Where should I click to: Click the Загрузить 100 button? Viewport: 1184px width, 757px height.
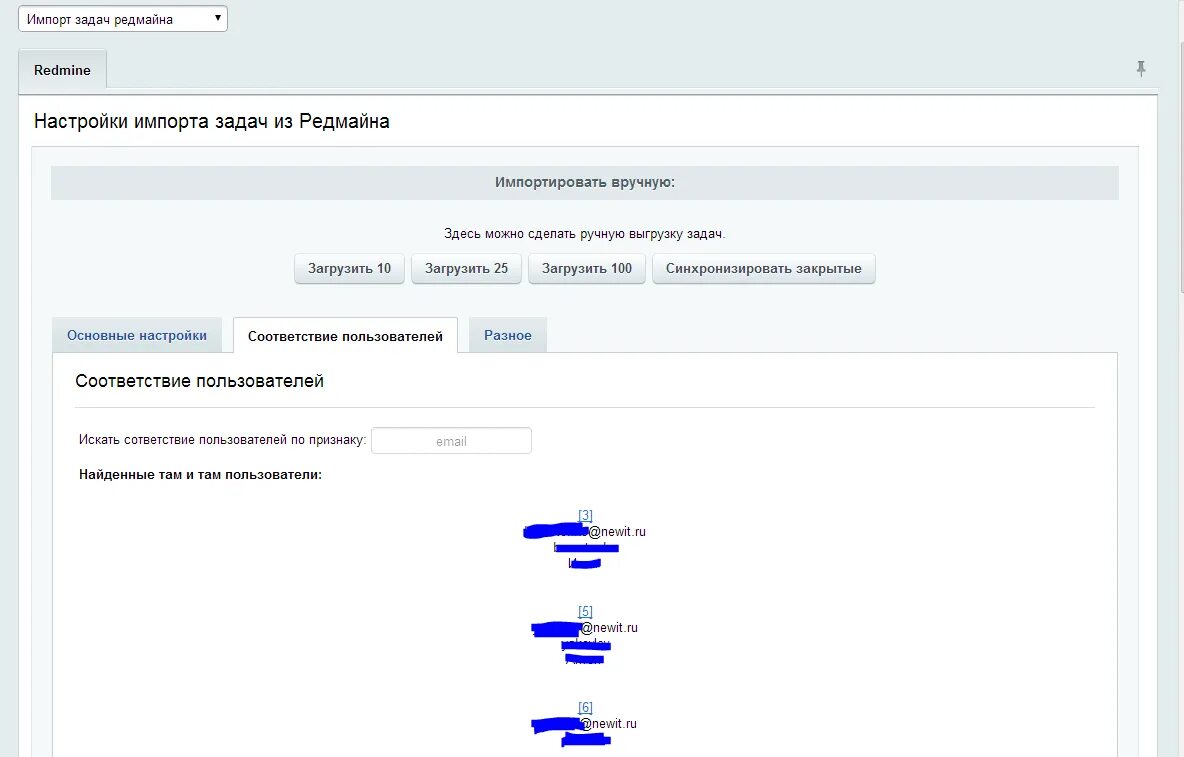point(587,269)
